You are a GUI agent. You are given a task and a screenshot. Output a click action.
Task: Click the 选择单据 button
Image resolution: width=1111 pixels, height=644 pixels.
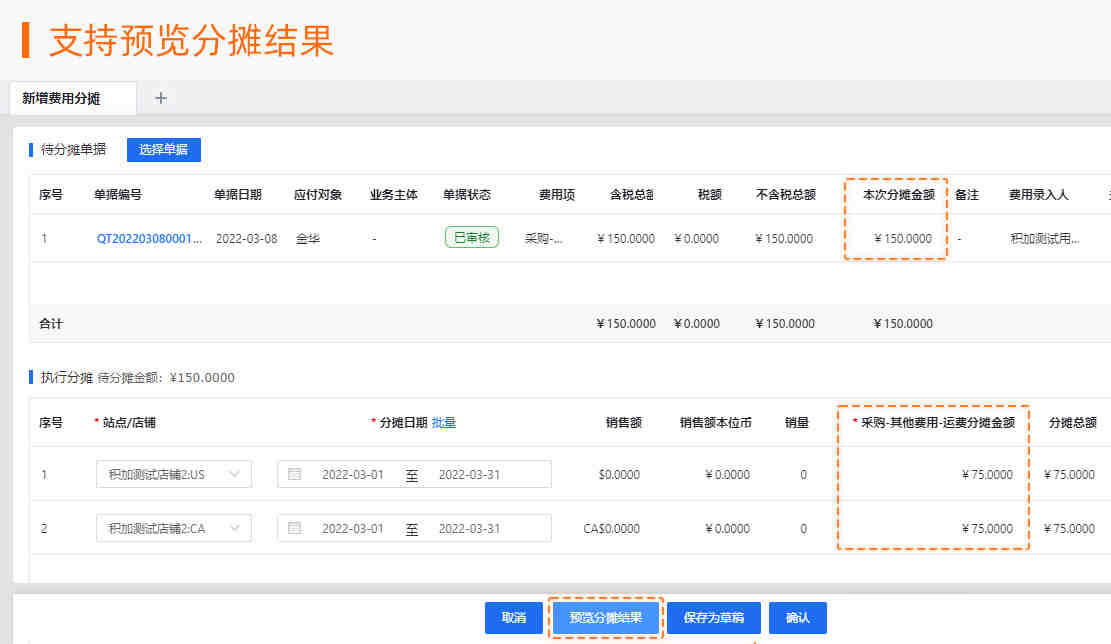164,149
